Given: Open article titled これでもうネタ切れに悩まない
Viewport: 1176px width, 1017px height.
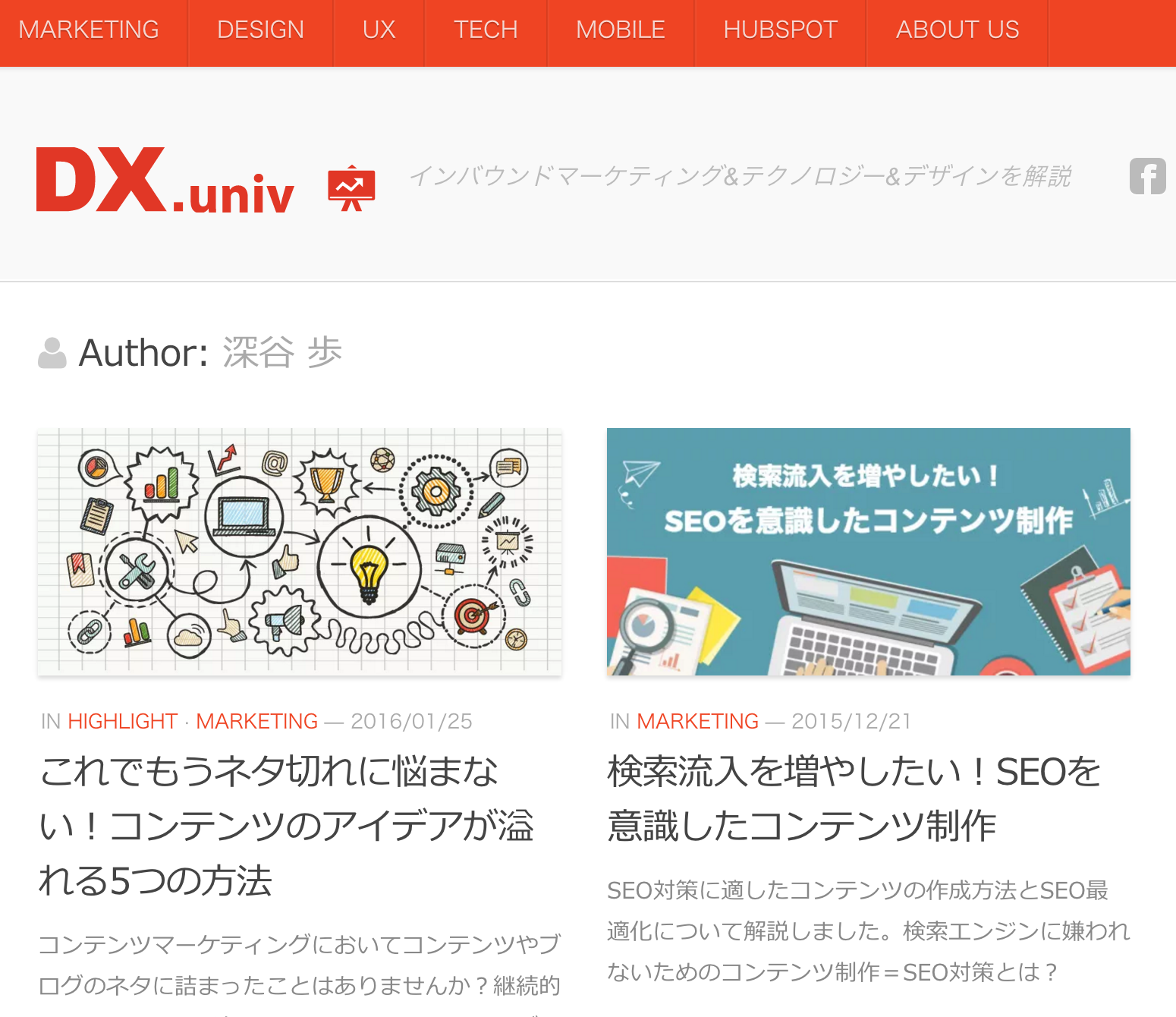Looking at the screenshot, I should pos(287,826).
